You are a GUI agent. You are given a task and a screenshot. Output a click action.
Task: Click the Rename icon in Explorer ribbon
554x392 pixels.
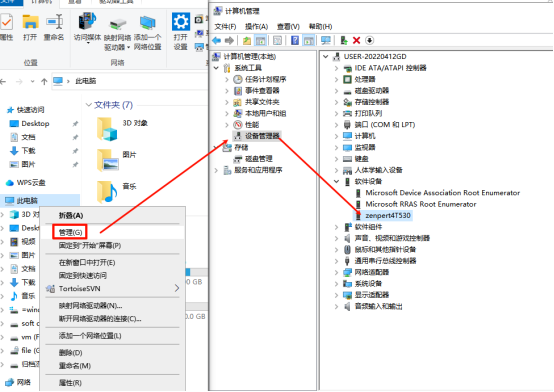point(55,22)
